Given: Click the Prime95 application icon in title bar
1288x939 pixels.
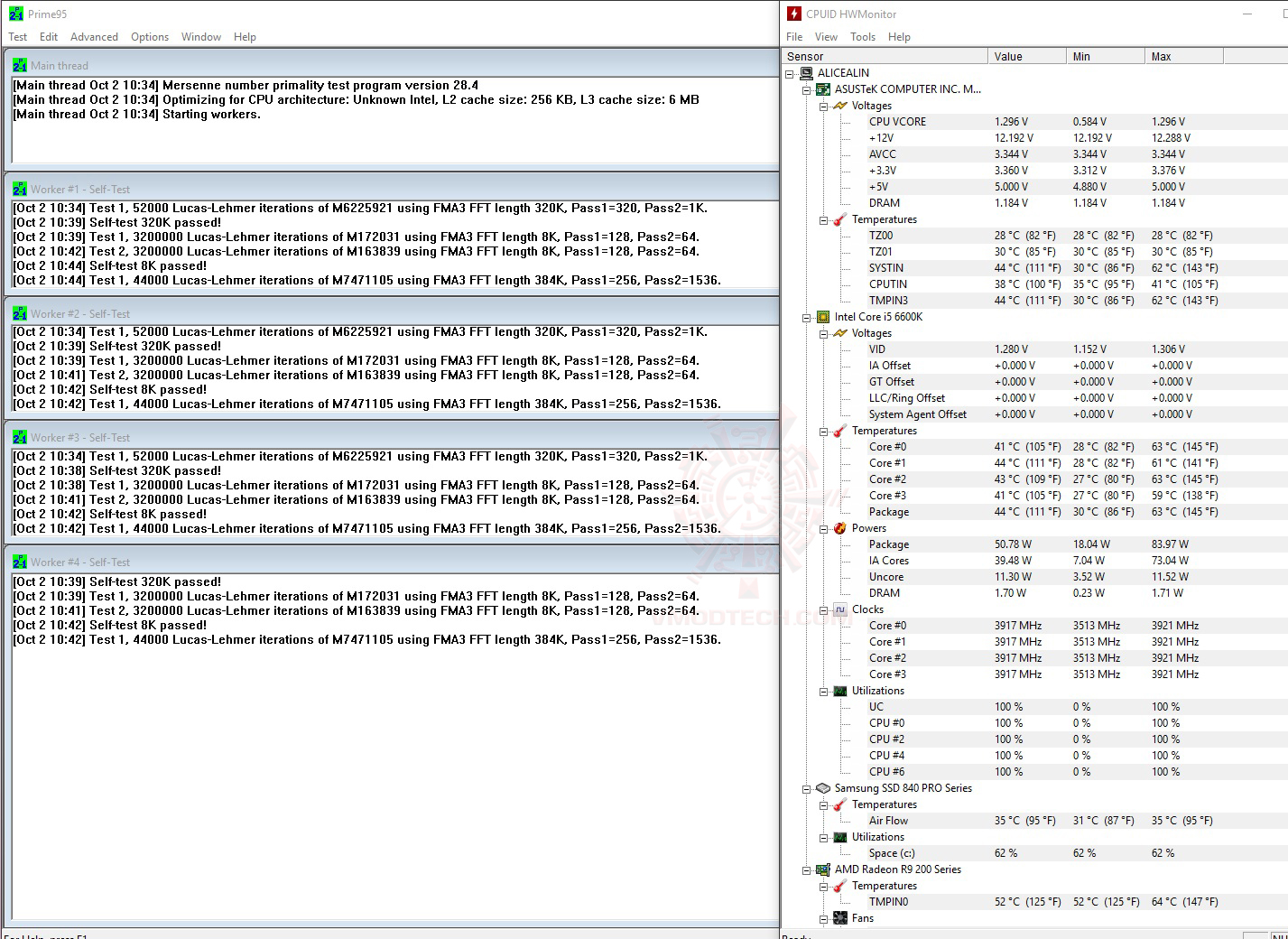Looking at the screenshot, I should pos(15,14).
